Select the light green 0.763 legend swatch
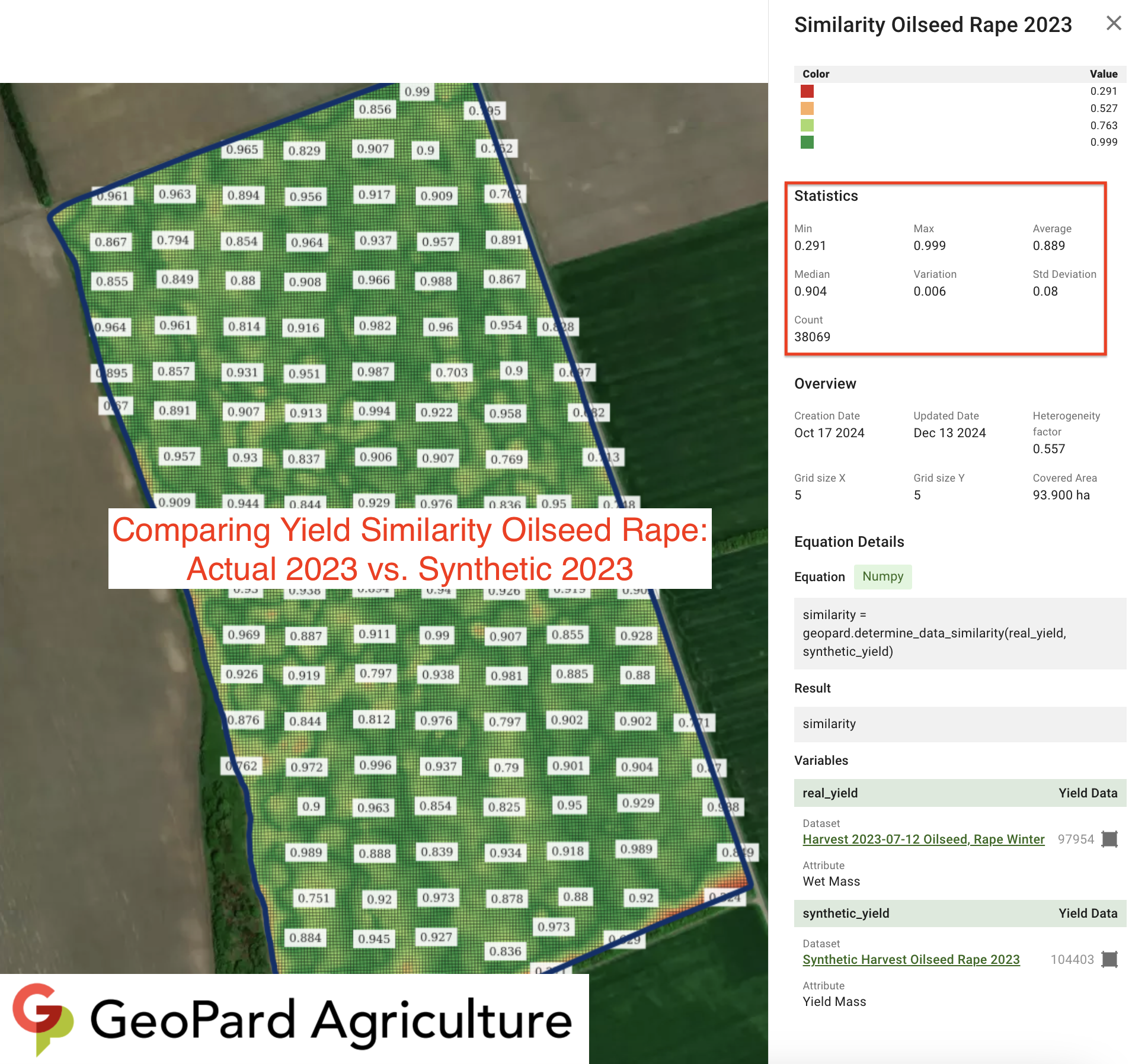 pyautogui.click(x=807, y=126)
